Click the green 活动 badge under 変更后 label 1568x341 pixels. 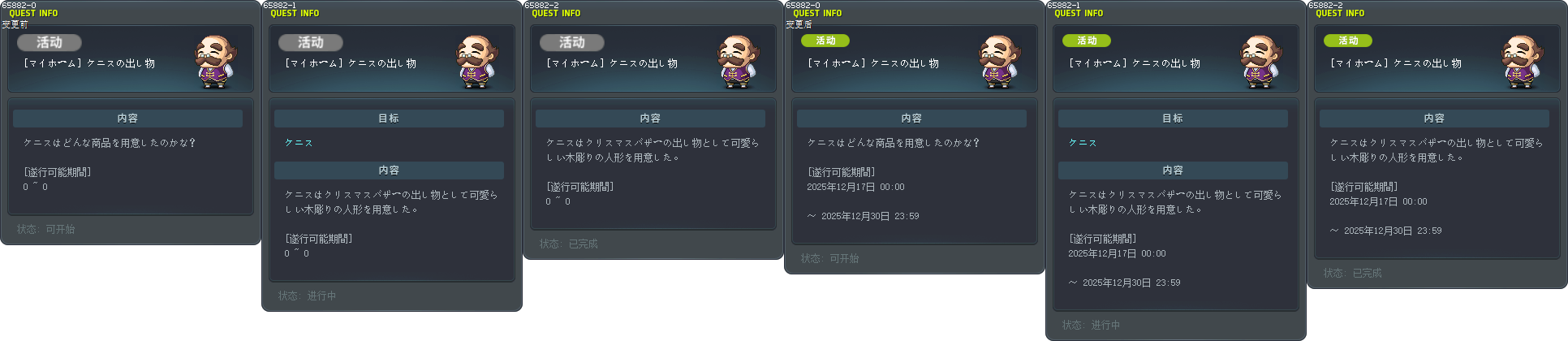[825, 41]
